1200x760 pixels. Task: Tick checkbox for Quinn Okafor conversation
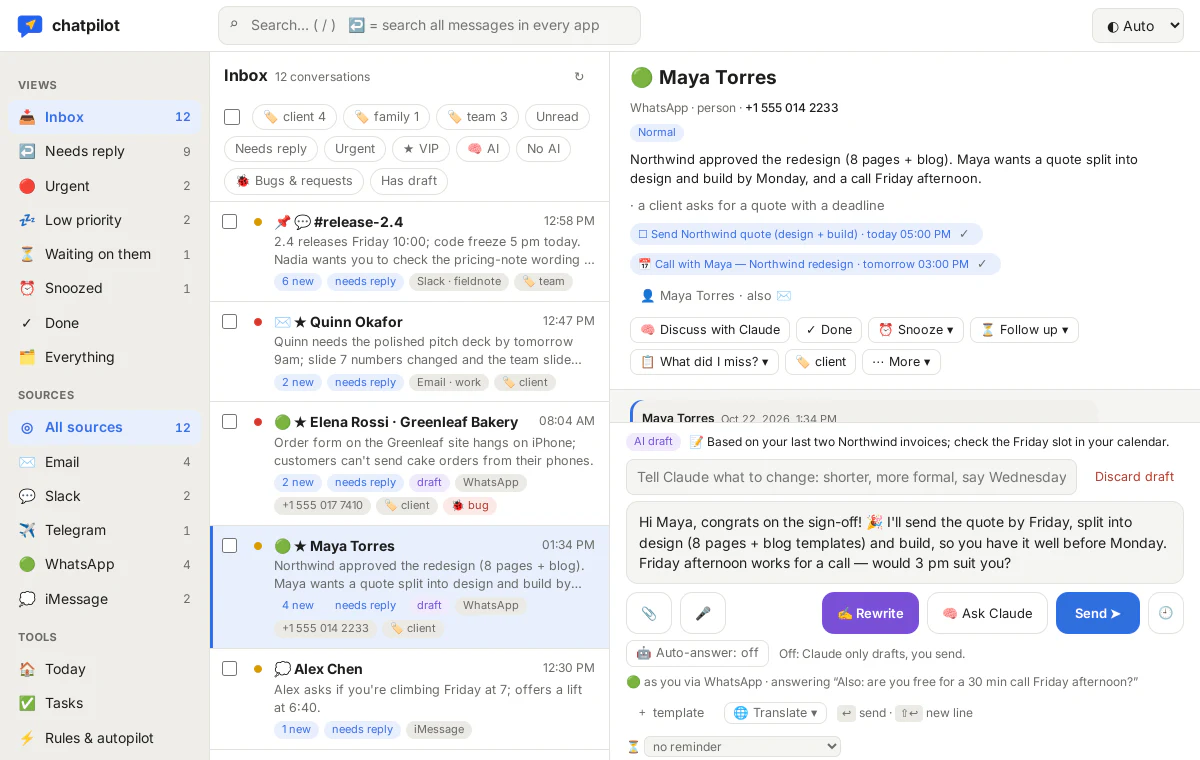229,321
